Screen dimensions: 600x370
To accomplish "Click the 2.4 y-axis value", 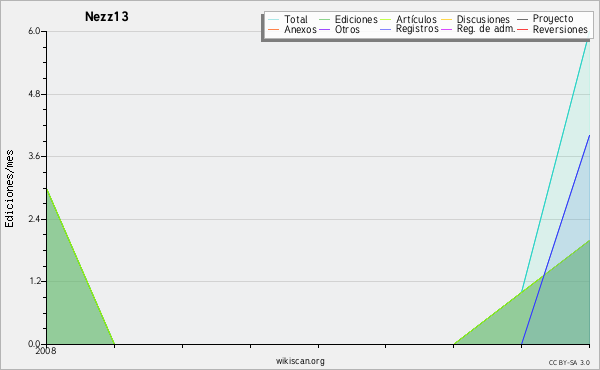I will pyautogui.click(x=34, y=219).
